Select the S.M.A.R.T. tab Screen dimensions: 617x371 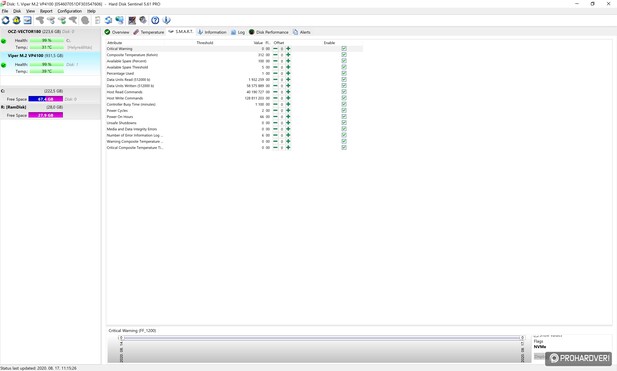click(181, 31)
